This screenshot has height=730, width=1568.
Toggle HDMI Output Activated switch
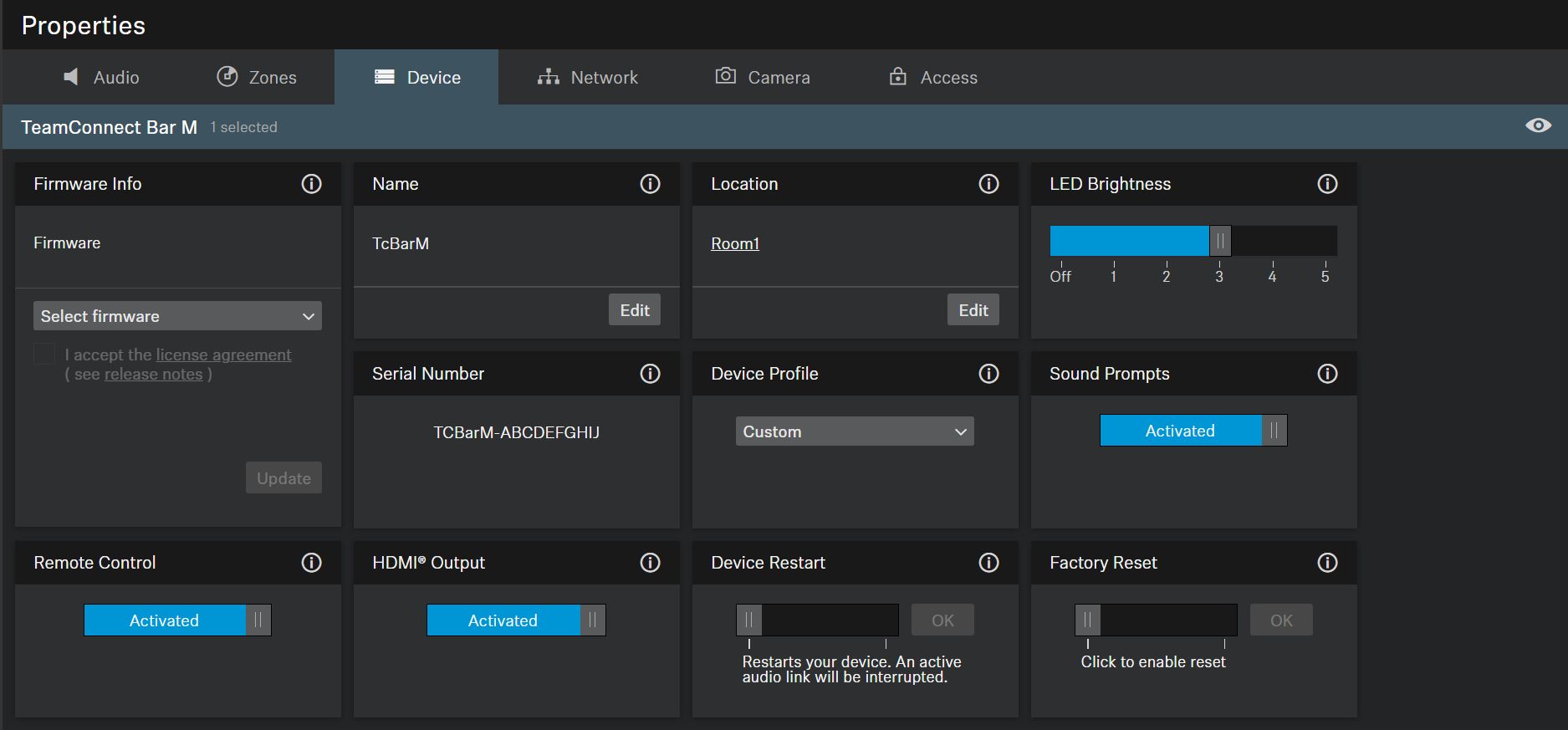coord(516,620)
